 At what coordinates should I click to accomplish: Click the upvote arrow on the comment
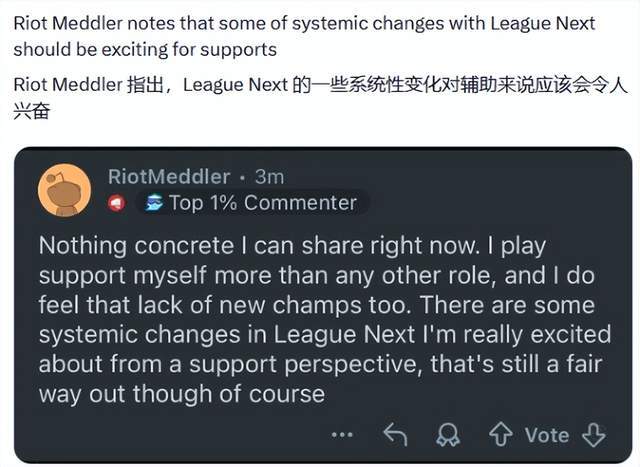(500, 435)
